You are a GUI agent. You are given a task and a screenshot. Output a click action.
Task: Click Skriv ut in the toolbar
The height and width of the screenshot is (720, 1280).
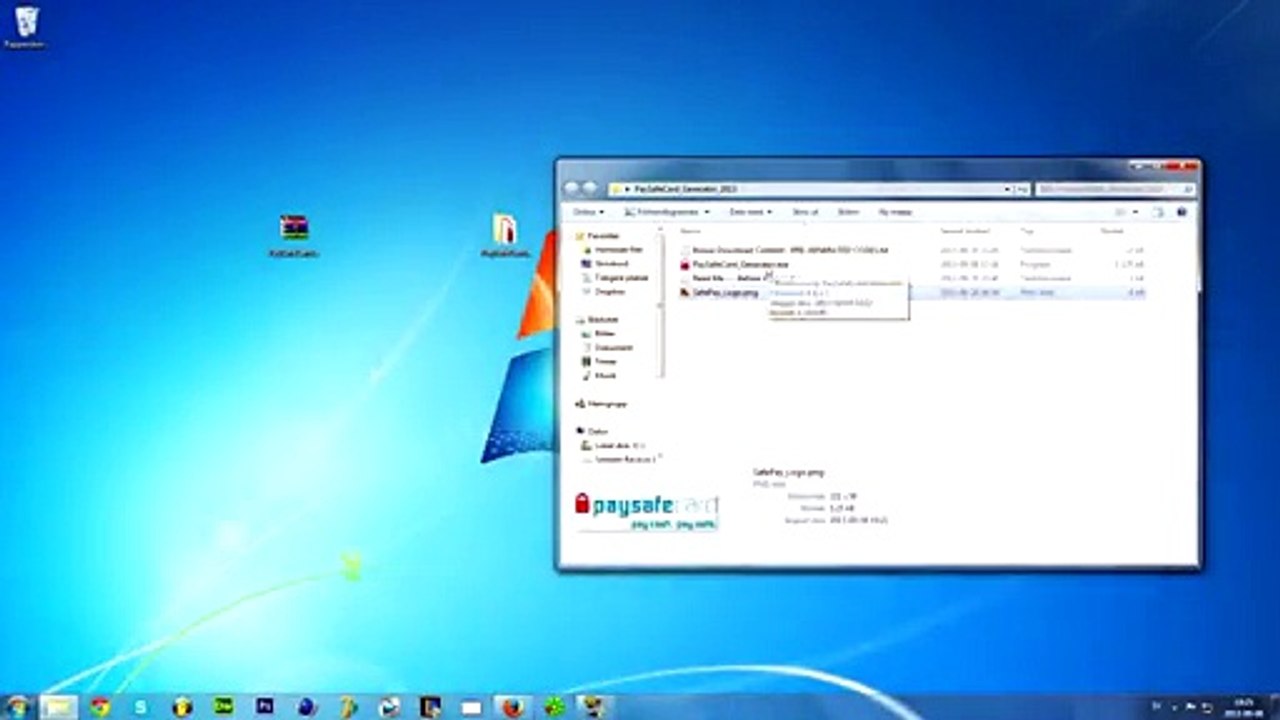805,212
